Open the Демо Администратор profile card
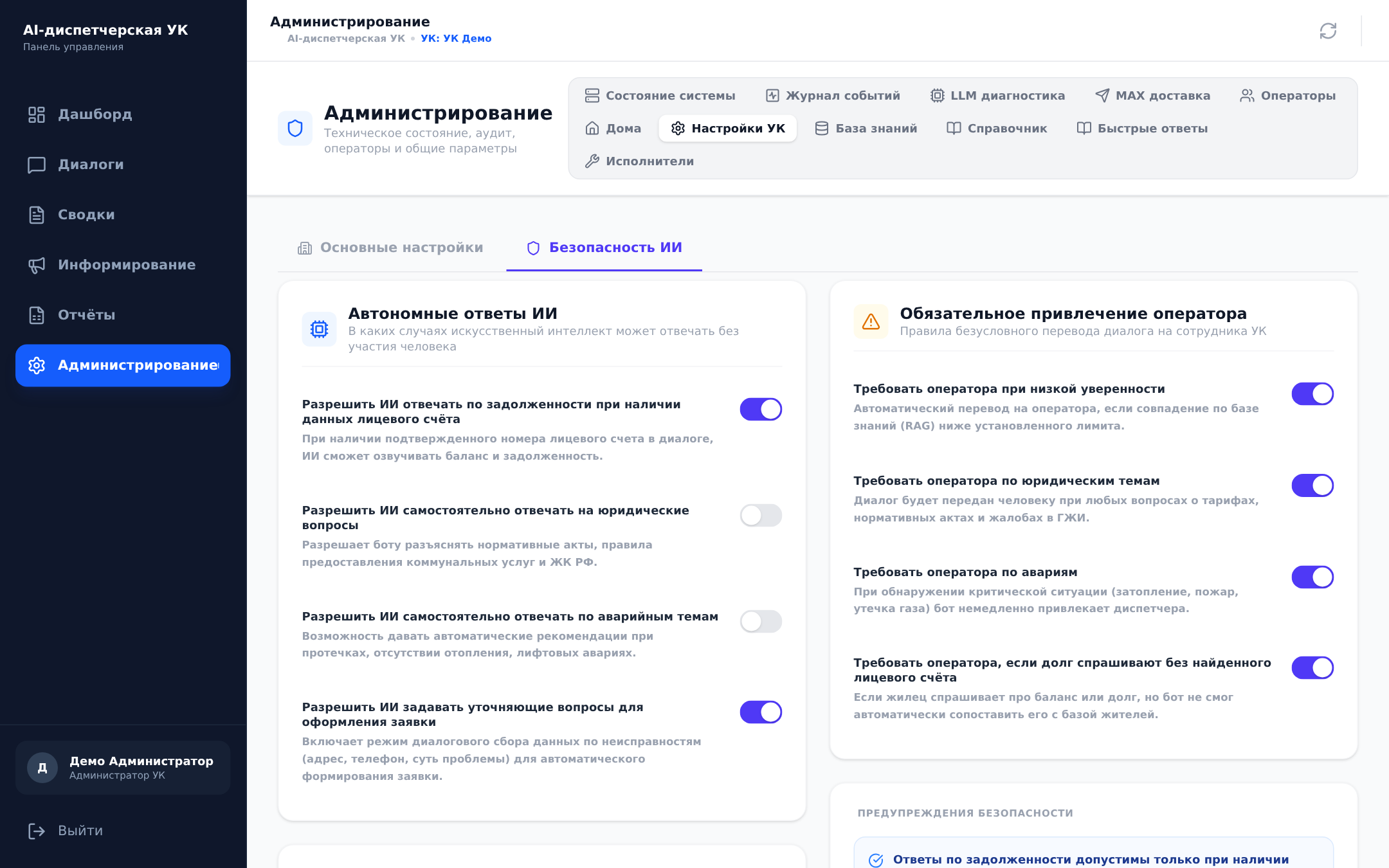1389x868 pixels. click(123, 768)
